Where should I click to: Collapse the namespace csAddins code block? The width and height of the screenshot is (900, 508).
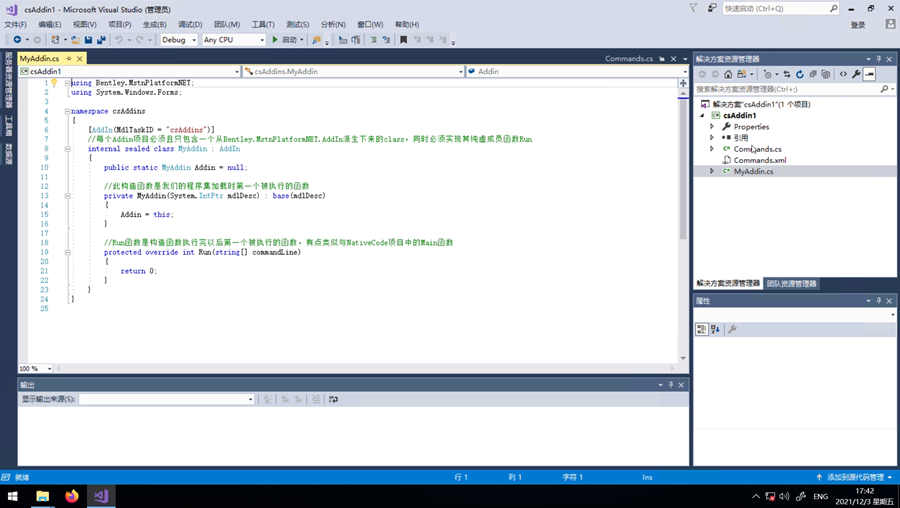(67, 111)
